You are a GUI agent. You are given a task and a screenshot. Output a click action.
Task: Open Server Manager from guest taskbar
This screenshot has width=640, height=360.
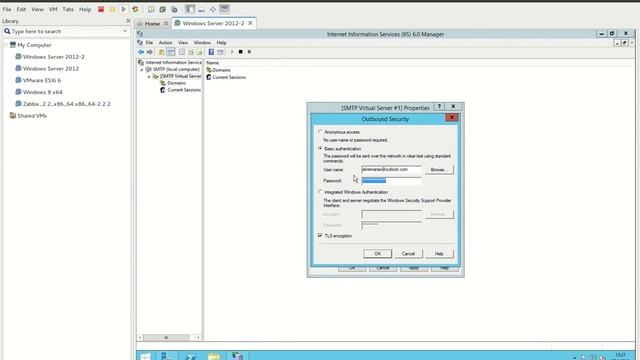point(167,356)
